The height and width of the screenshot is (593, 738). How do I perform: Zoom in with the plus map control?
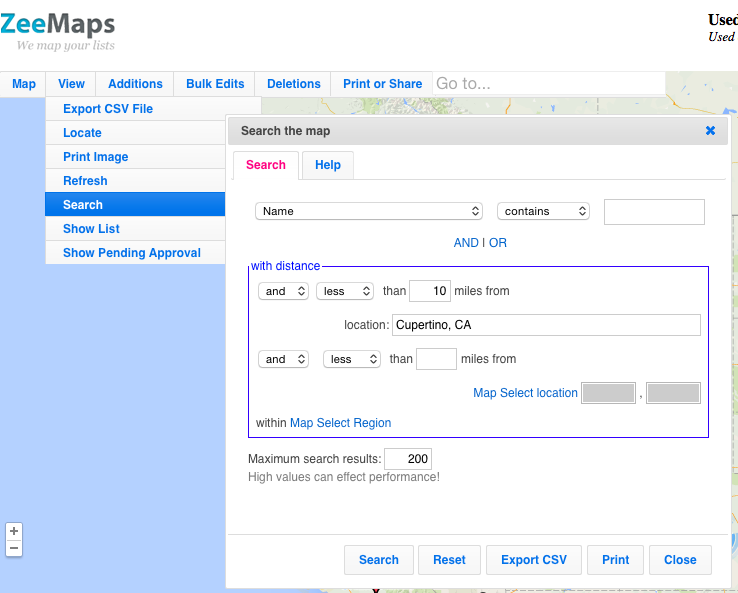14,531
